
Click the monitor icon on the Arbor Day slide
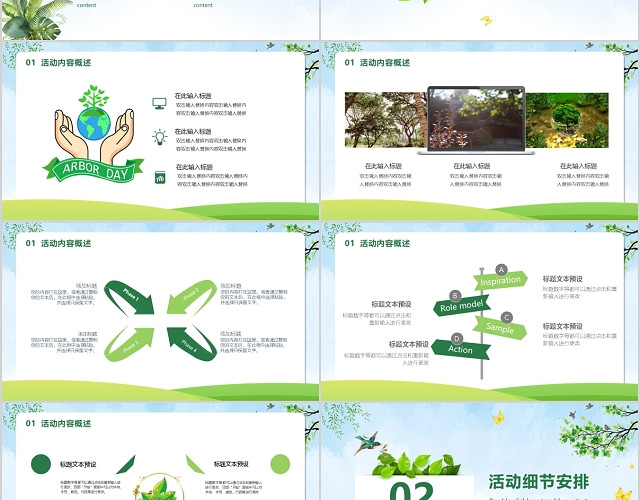[x=159, y=103]
